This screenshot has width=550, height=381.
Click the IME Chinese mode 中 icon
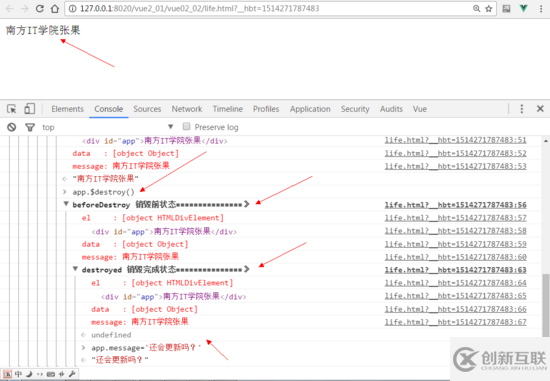click(x=18, y=374)
